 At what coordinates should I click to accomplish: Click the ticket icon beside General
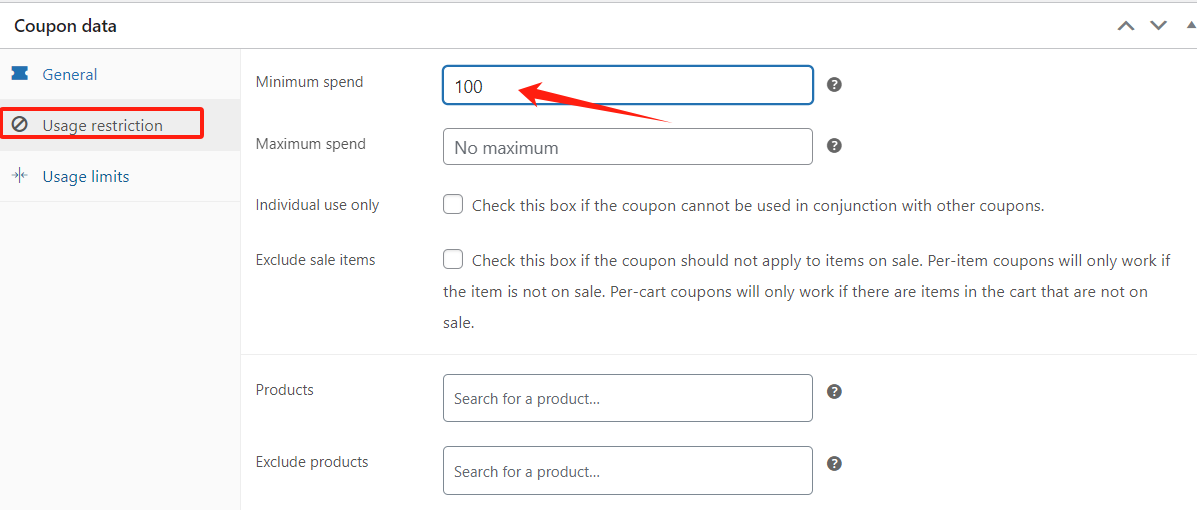[19, 74]
